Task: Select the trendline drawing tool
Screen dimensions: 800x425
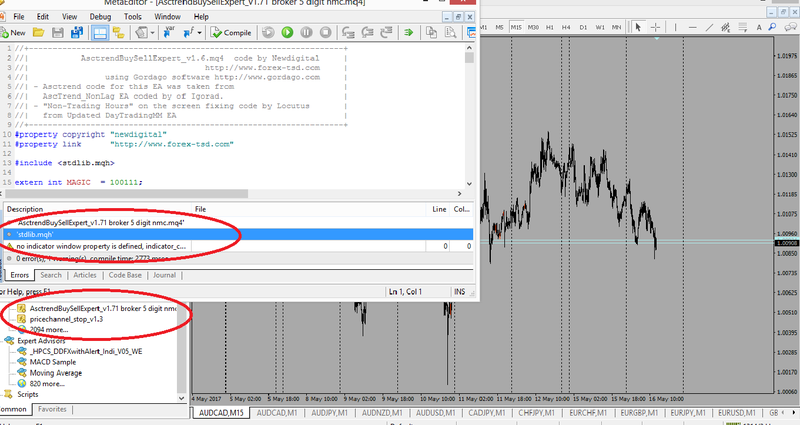Action: click(709, 27)
